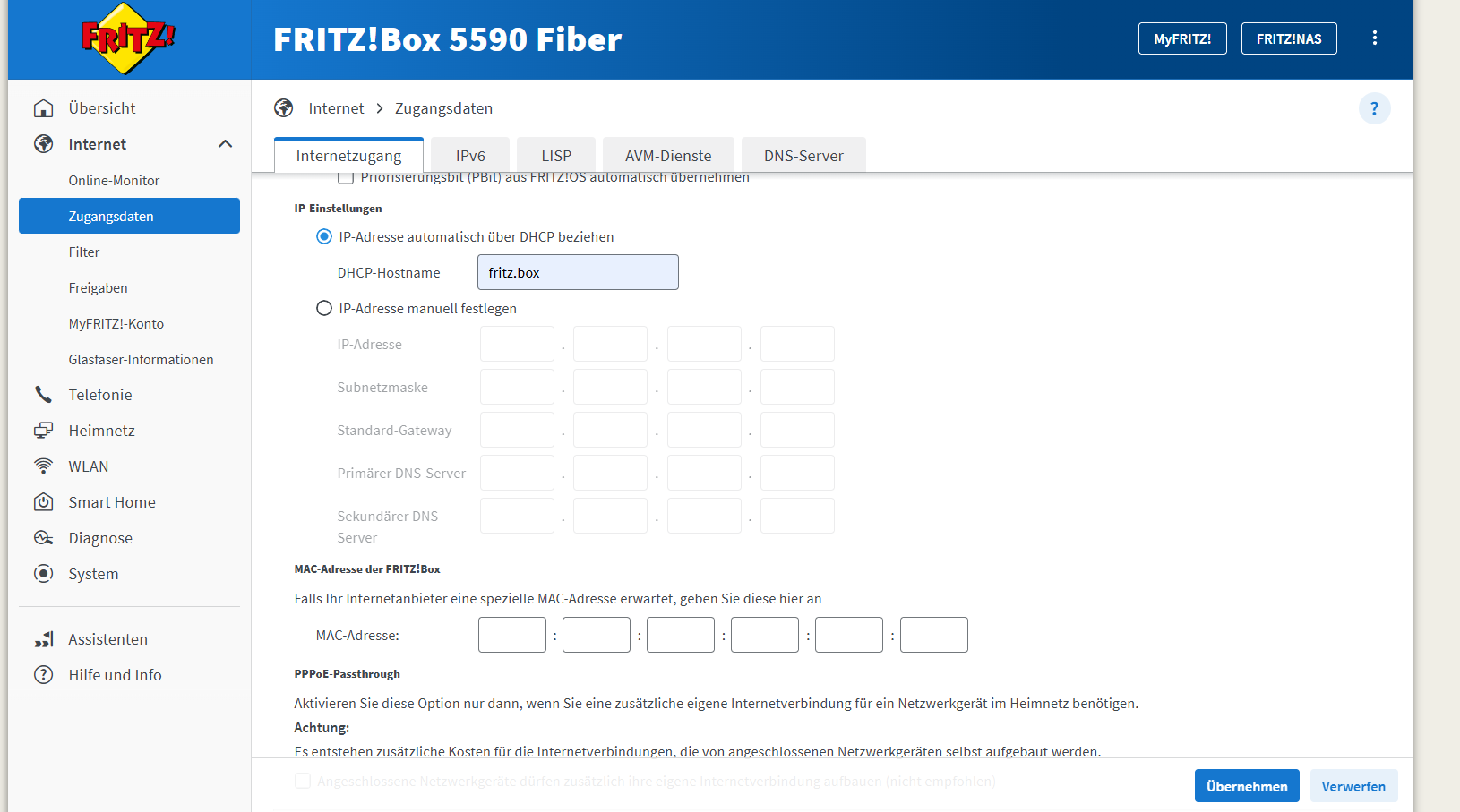Click the fourth MAC-Adresse field

pos(765,635)
